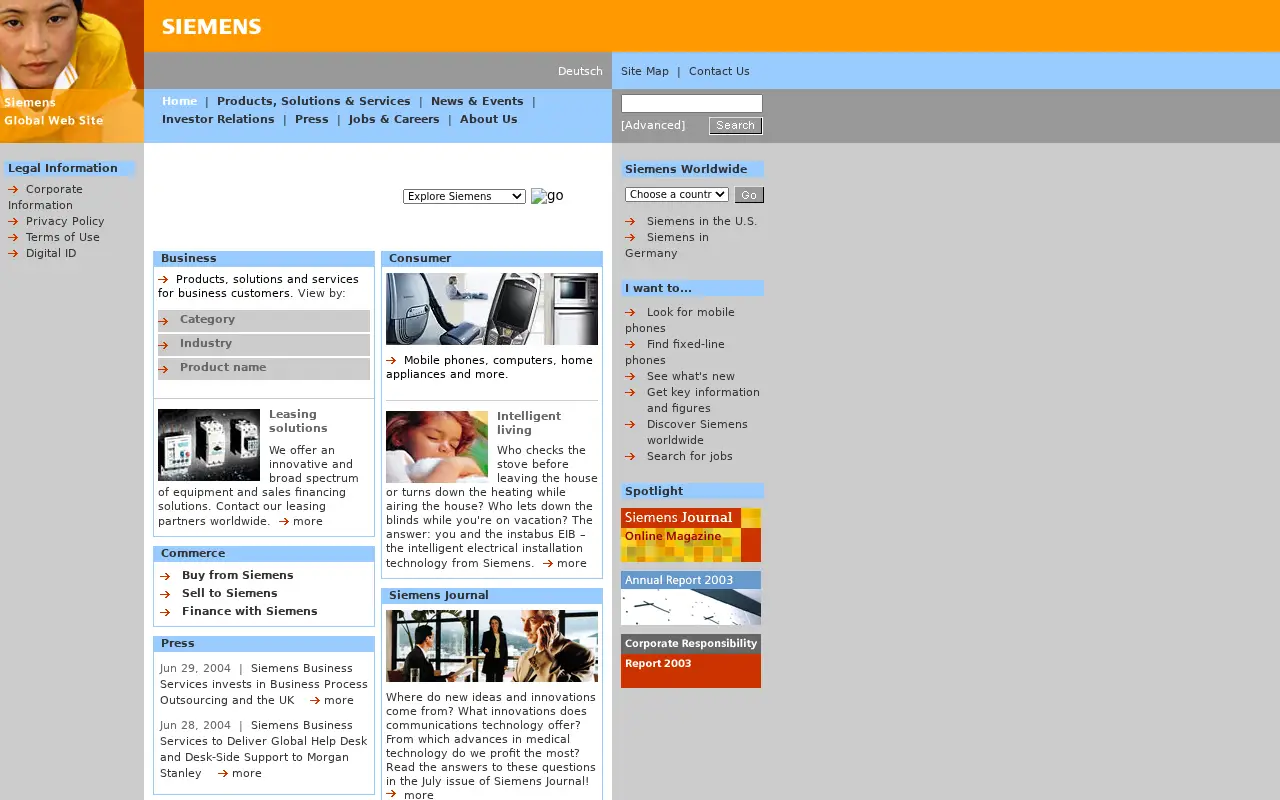Open the About Us menu item
This screenshot has height=800, width=1280.
coord(489,119)
